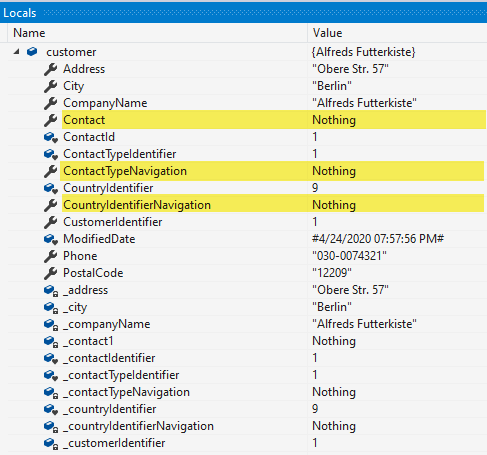Screen dimensions: 487x455
Task: Select the highlighted Contact property row
Action: point(247,120)
